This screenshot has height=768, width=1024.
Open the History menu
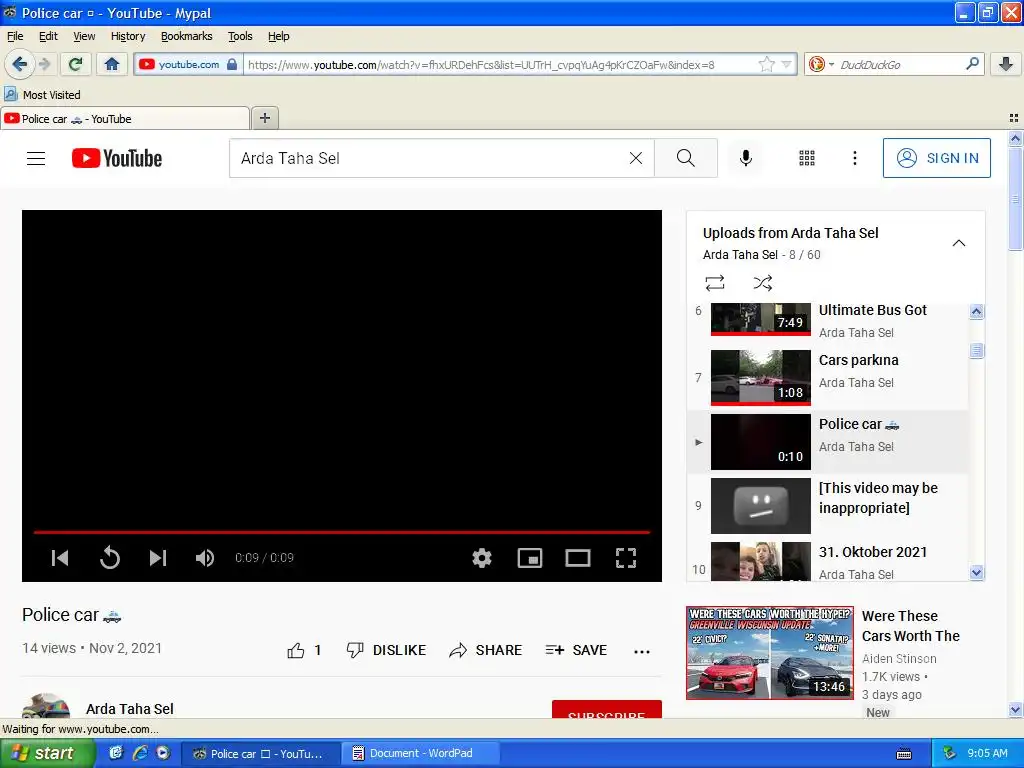128,36
